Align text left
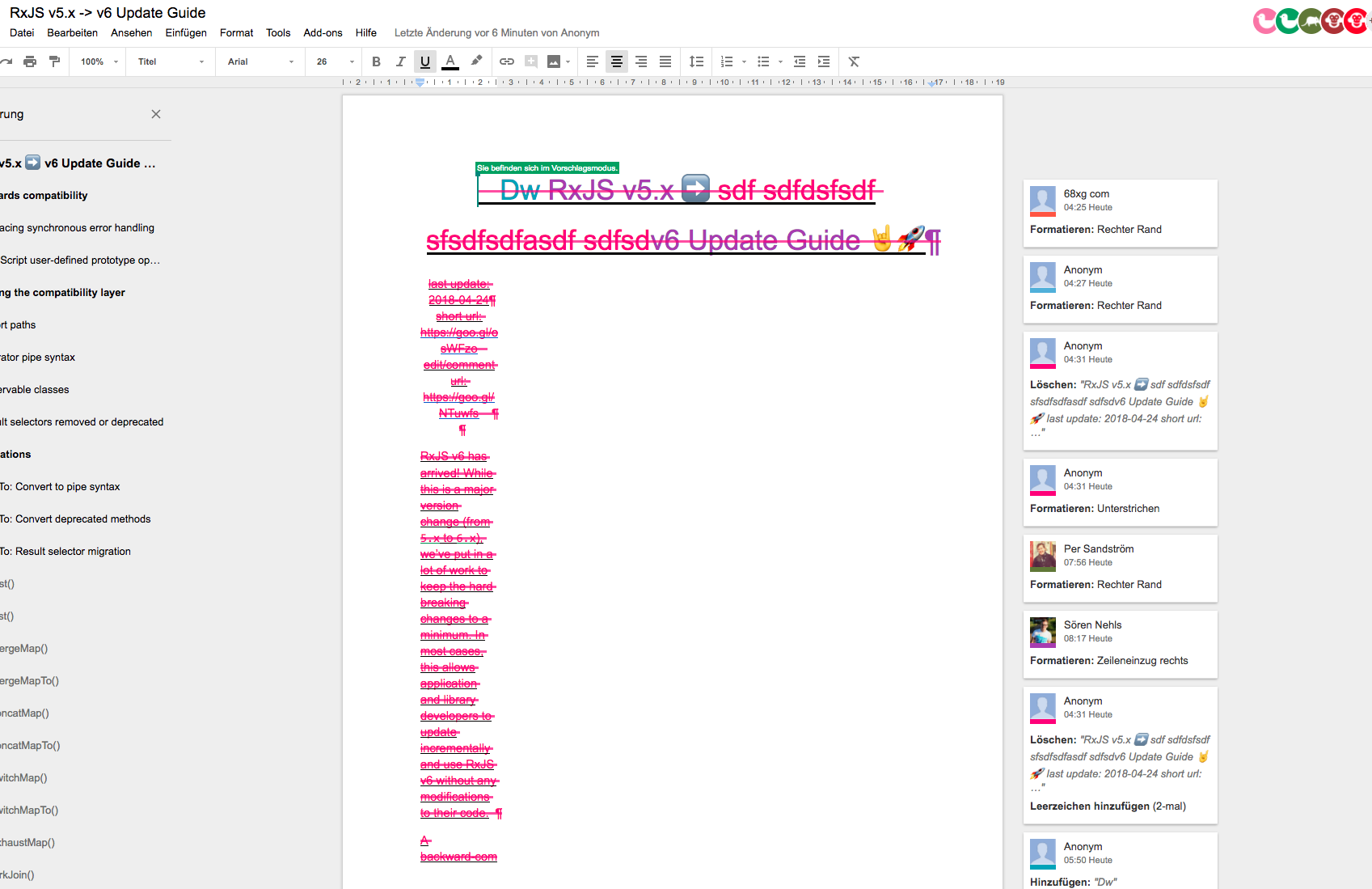 (593, 61)
